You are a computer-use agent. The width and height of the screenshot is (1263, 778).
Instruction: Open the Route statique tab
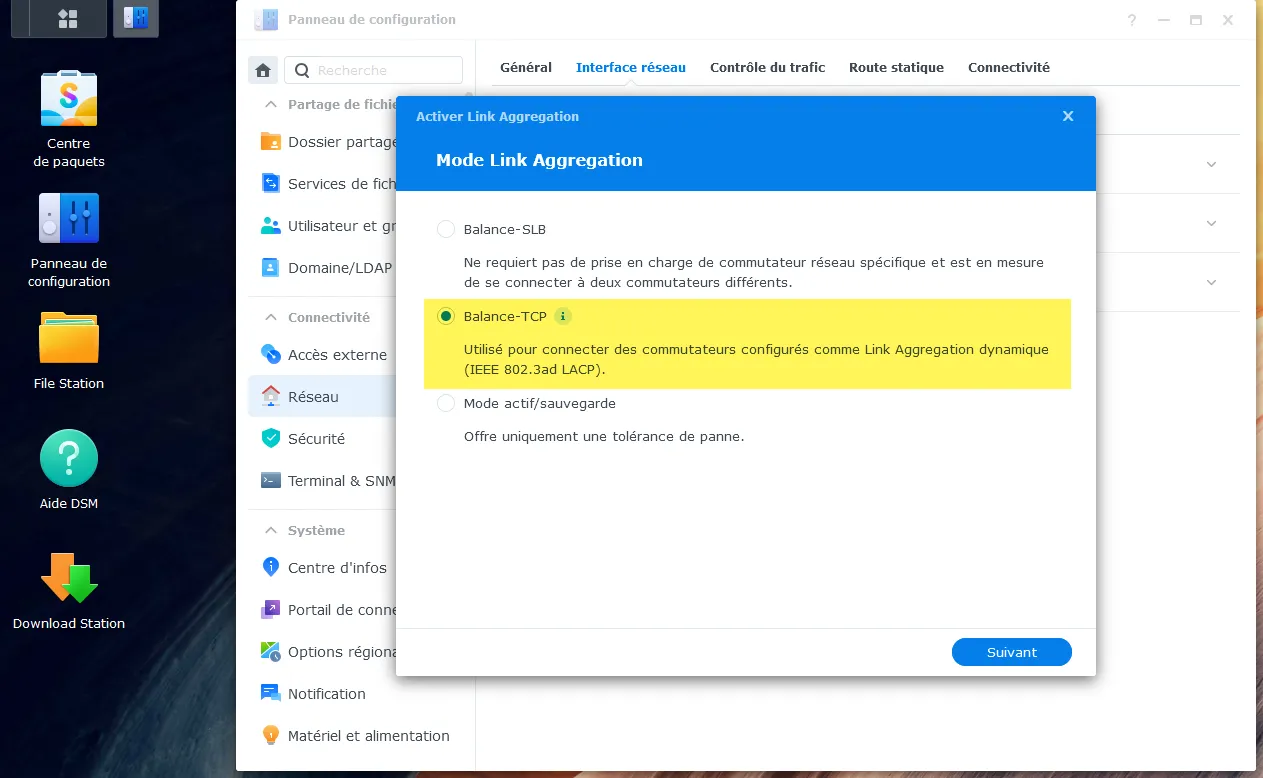click(x=896, y=68)
